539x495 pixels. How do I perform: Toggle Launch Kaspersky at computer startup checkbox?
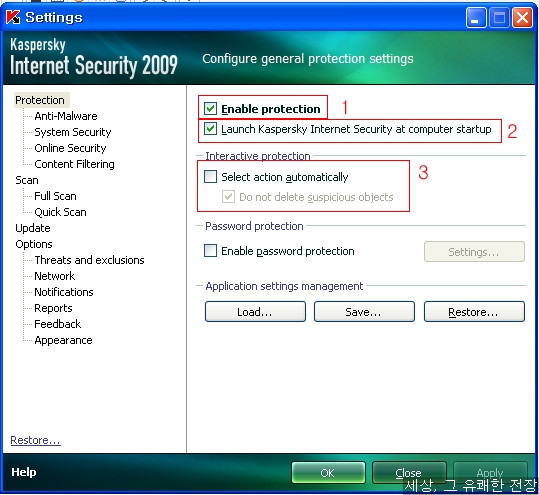point(210,129)
